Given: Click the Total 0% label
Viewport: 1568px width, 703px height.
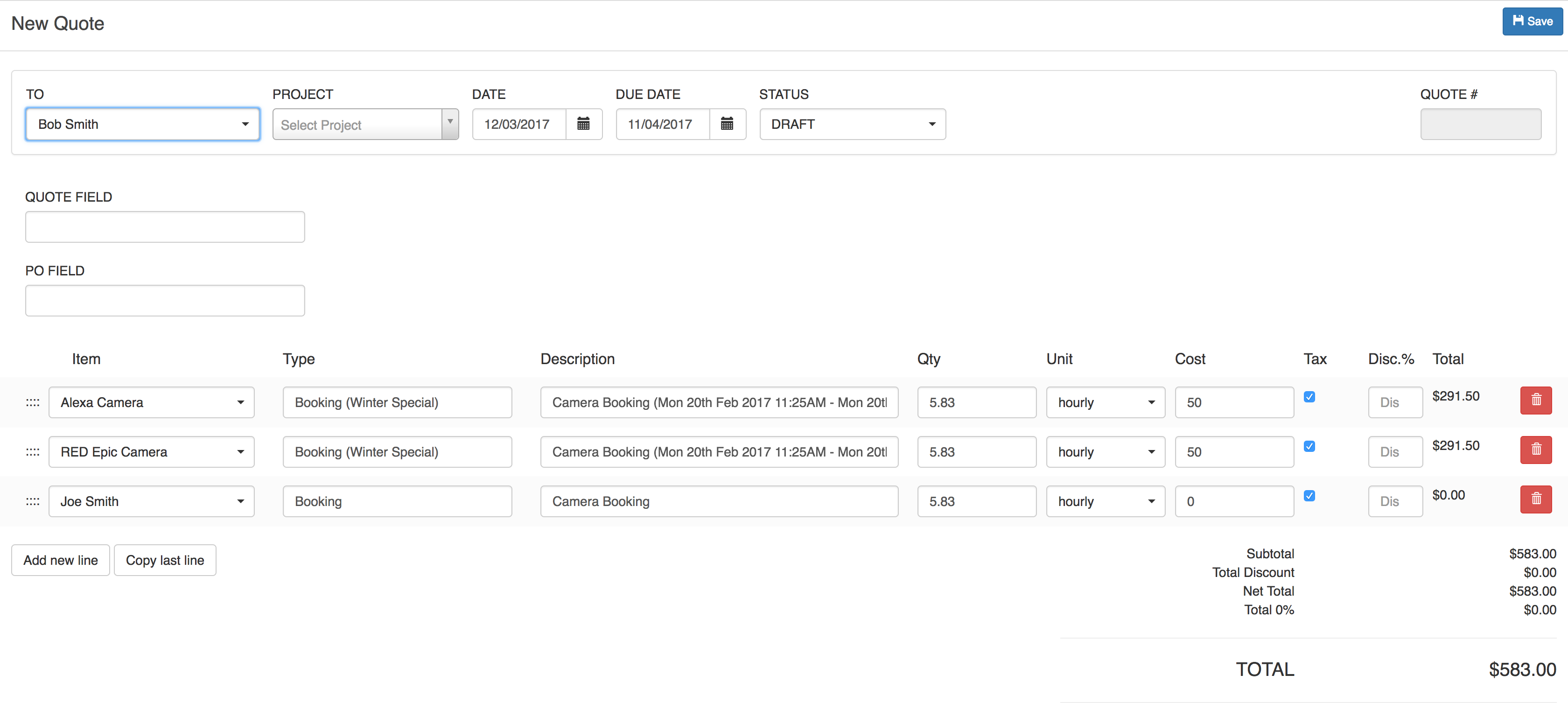Looking at the screenshot, I should coord(1268,610).
